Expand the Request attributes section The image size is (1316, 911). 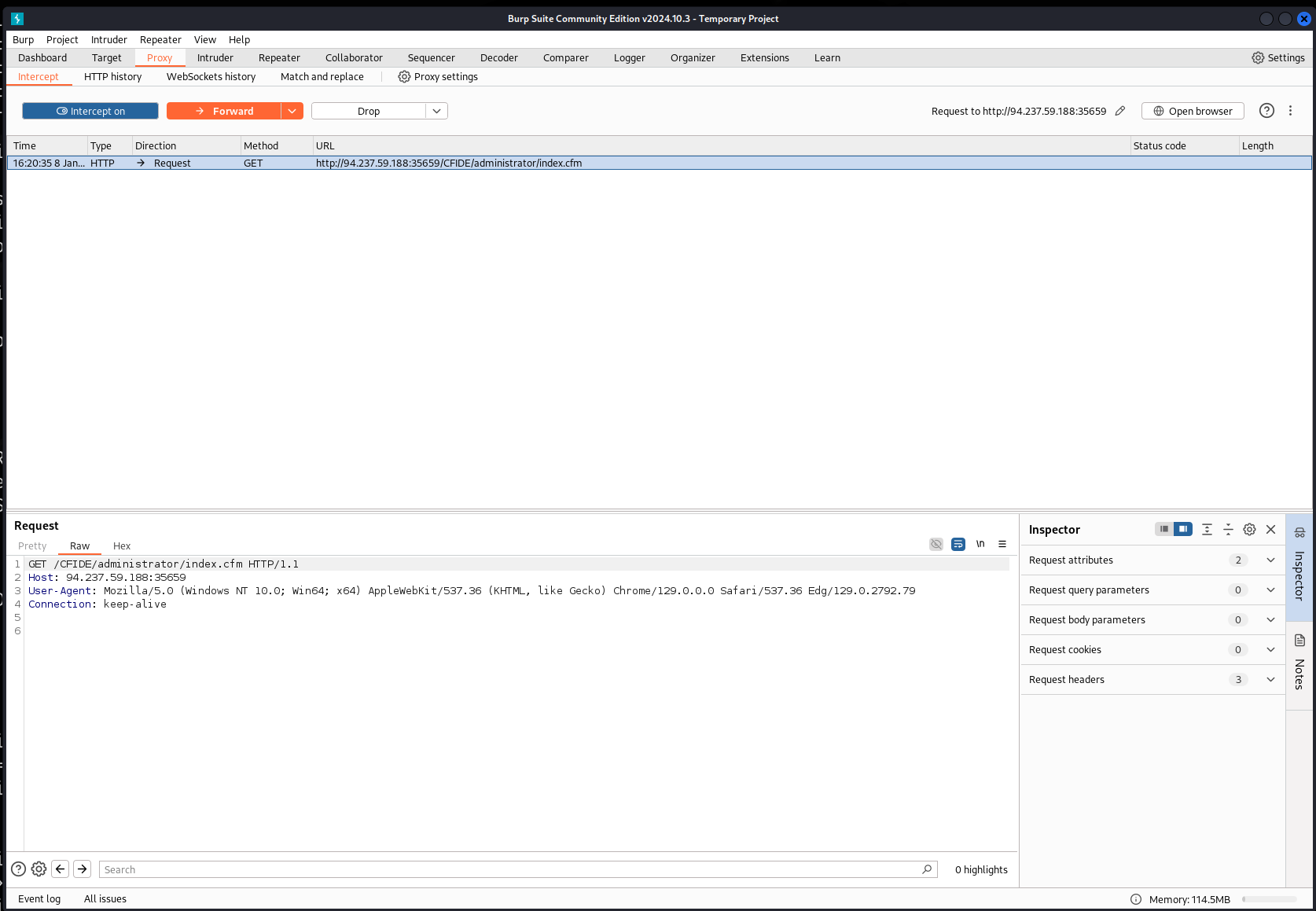[x=1270, y=560]
